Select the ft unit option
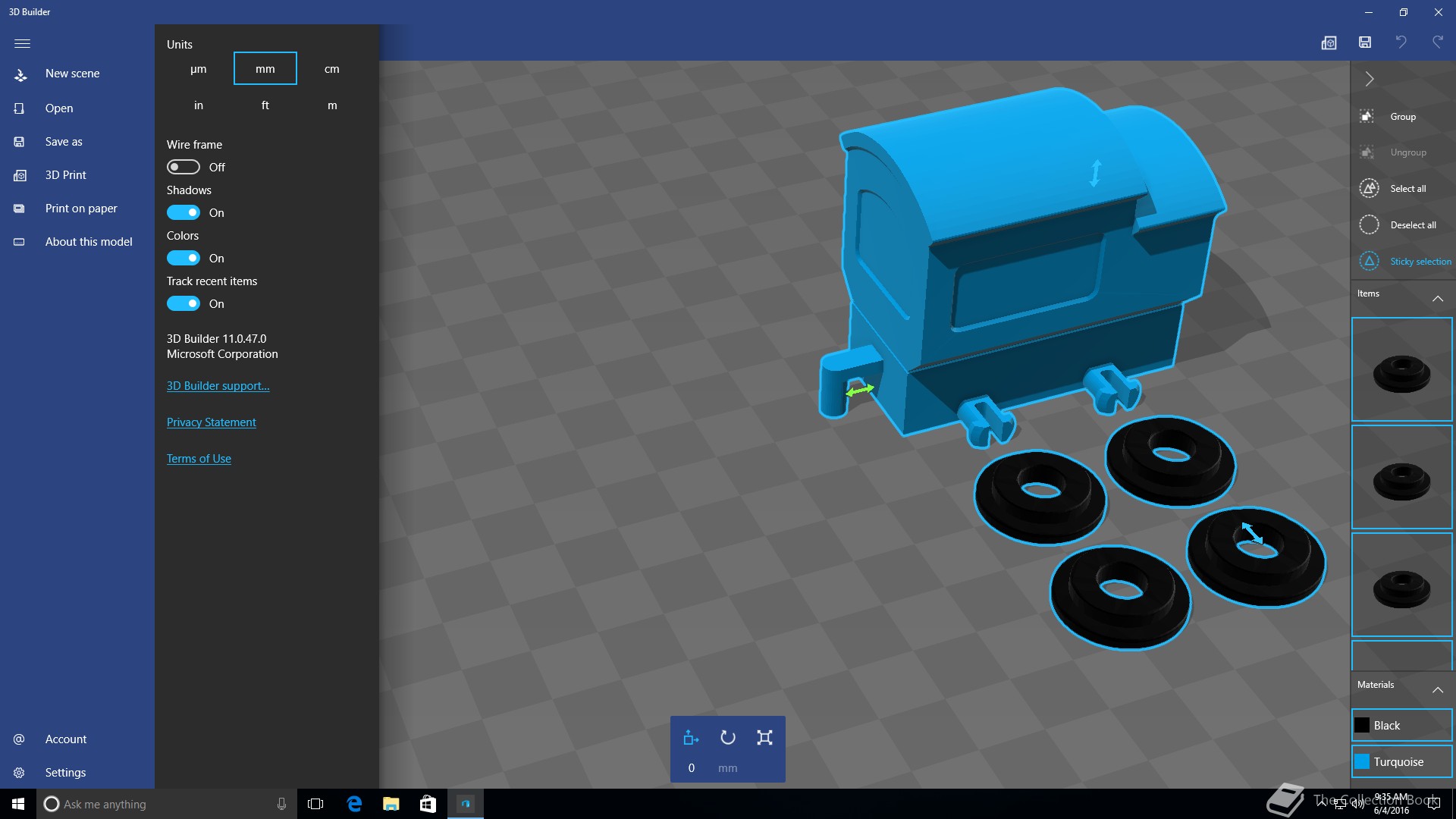 click(265, 105)
